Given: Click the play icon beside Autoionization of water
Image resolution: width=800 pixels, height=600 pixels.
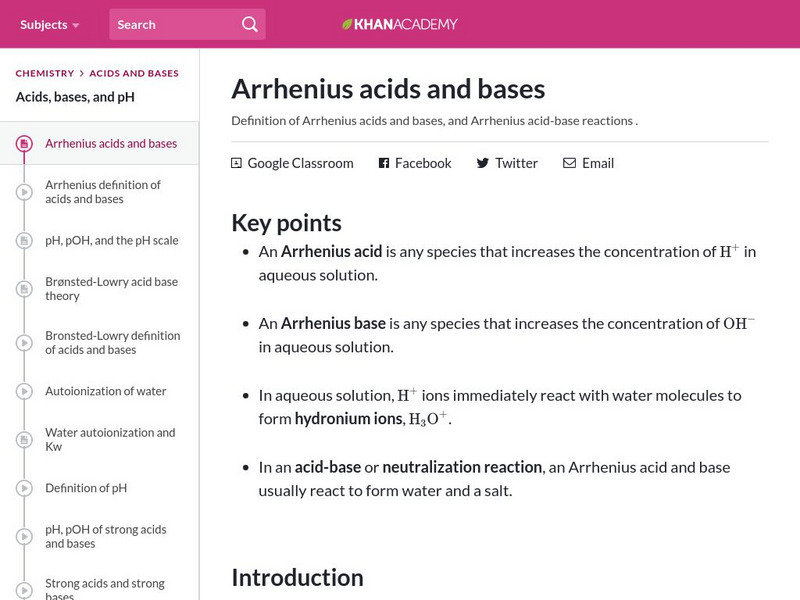Looking at the screenshot, I should [24, 391].
